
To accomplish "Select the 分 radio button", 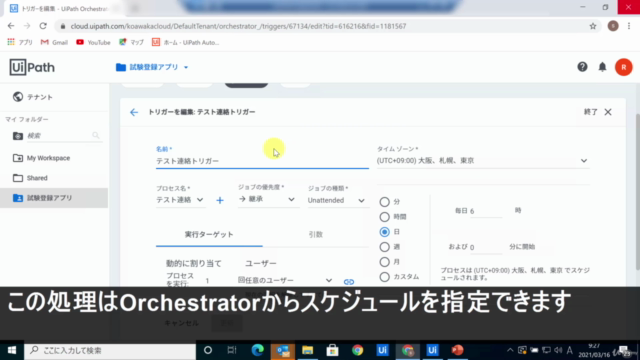I will pyautogui.click(x=384, y=202).
